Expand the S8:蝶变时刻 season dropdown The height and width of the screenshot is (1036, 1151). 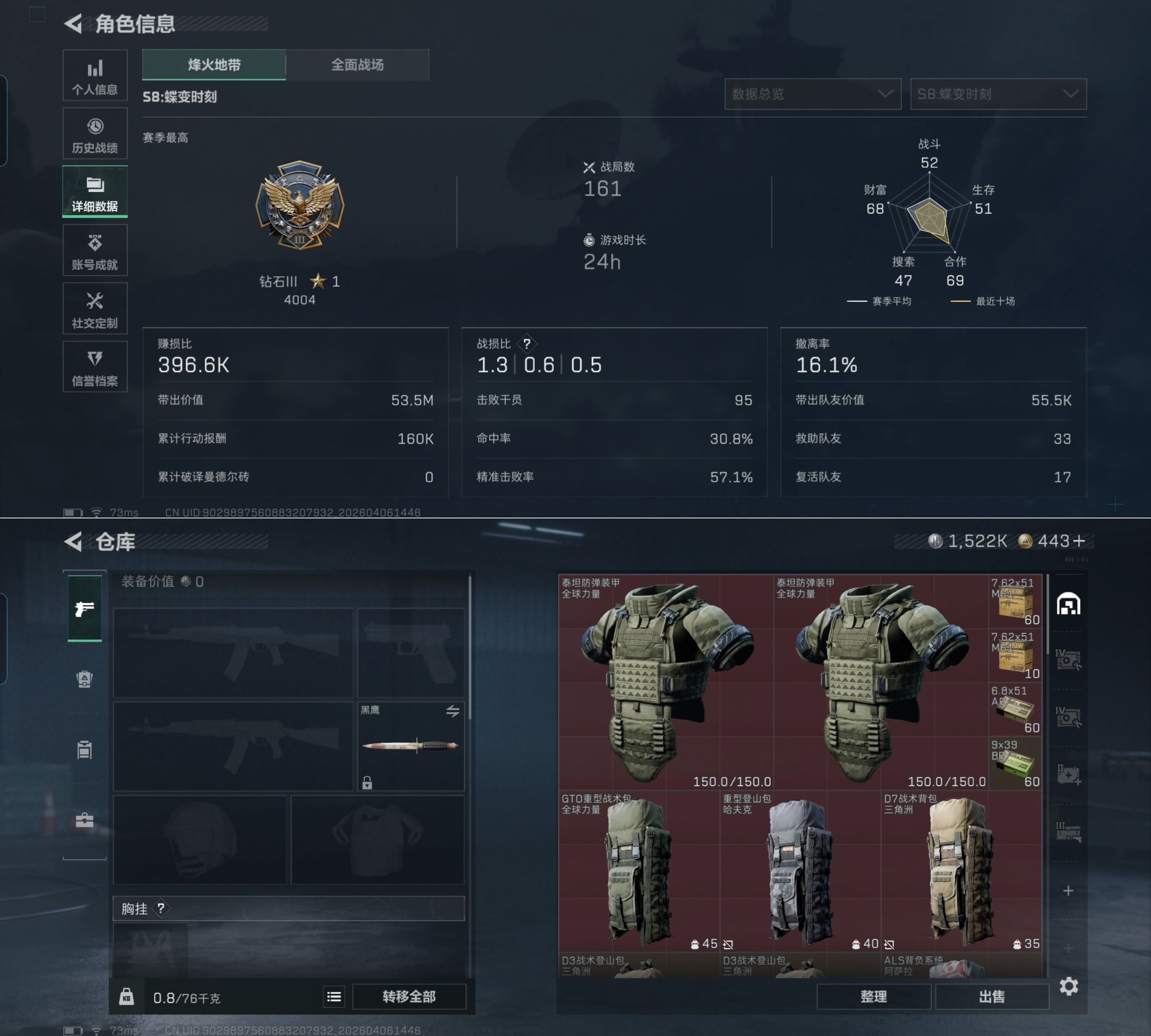998,94
